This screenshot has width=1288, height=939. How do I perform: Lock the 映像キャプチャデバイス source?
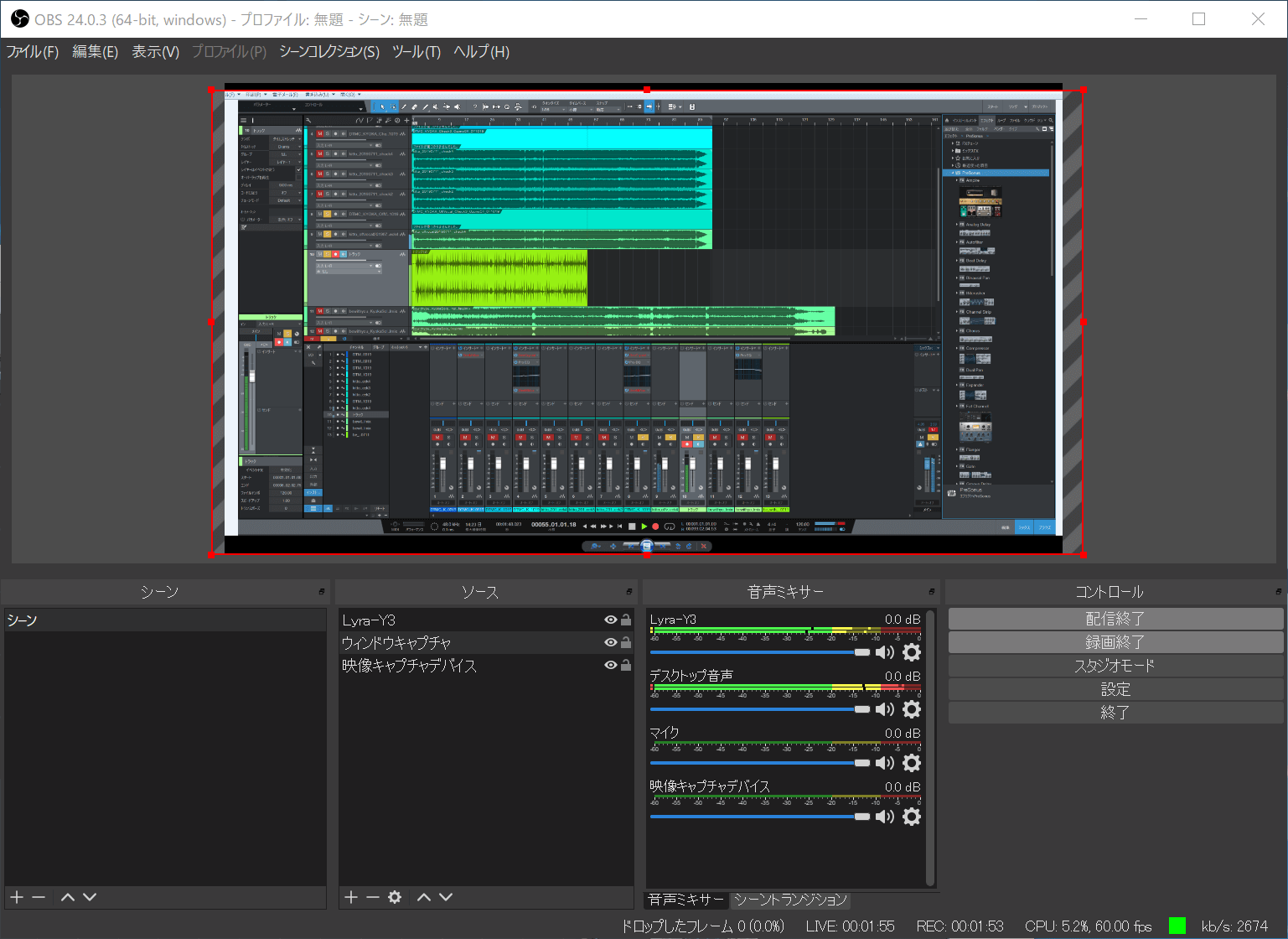pos(626,665)
